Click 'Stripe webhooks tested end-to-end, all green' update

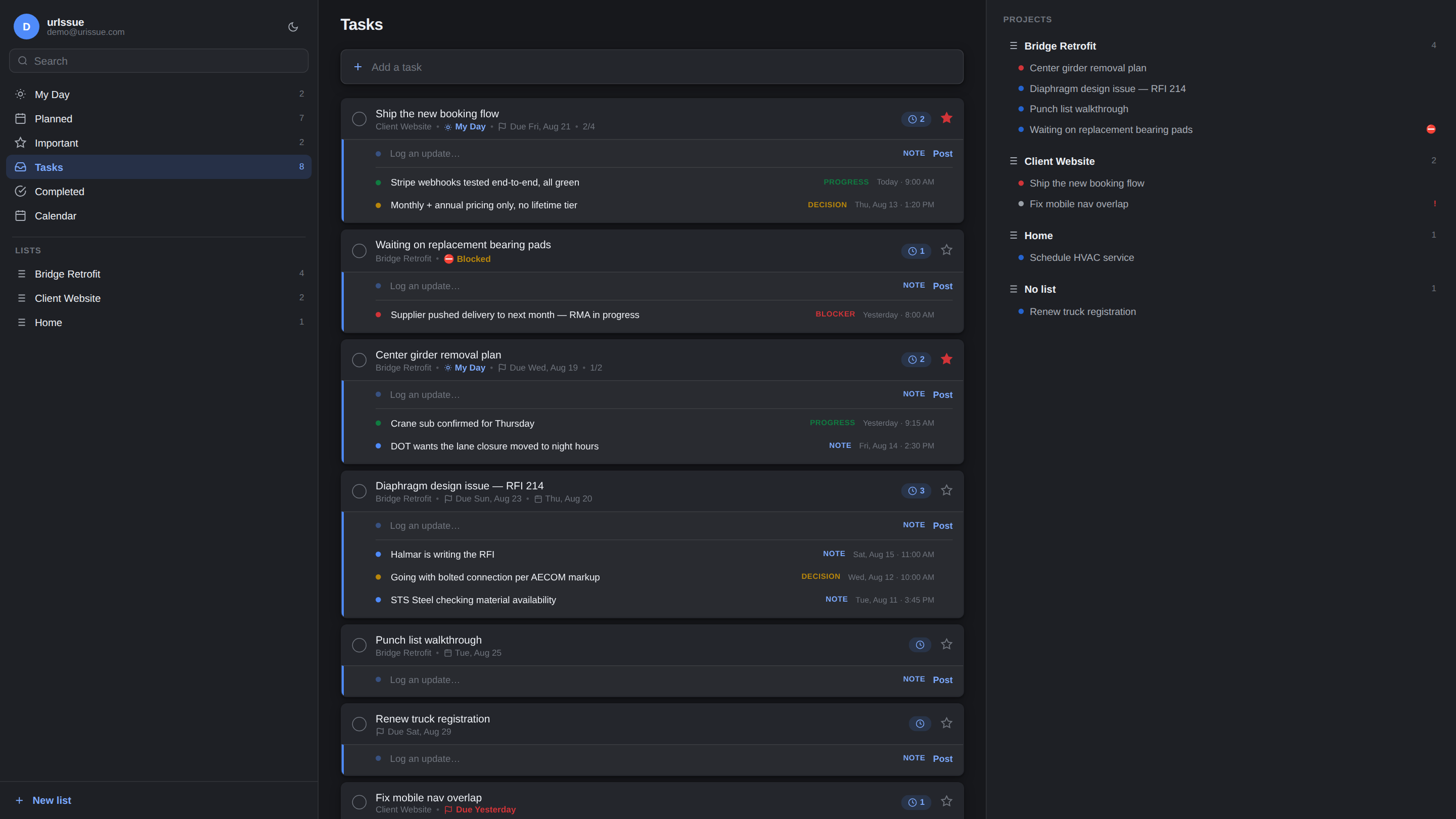484,183
